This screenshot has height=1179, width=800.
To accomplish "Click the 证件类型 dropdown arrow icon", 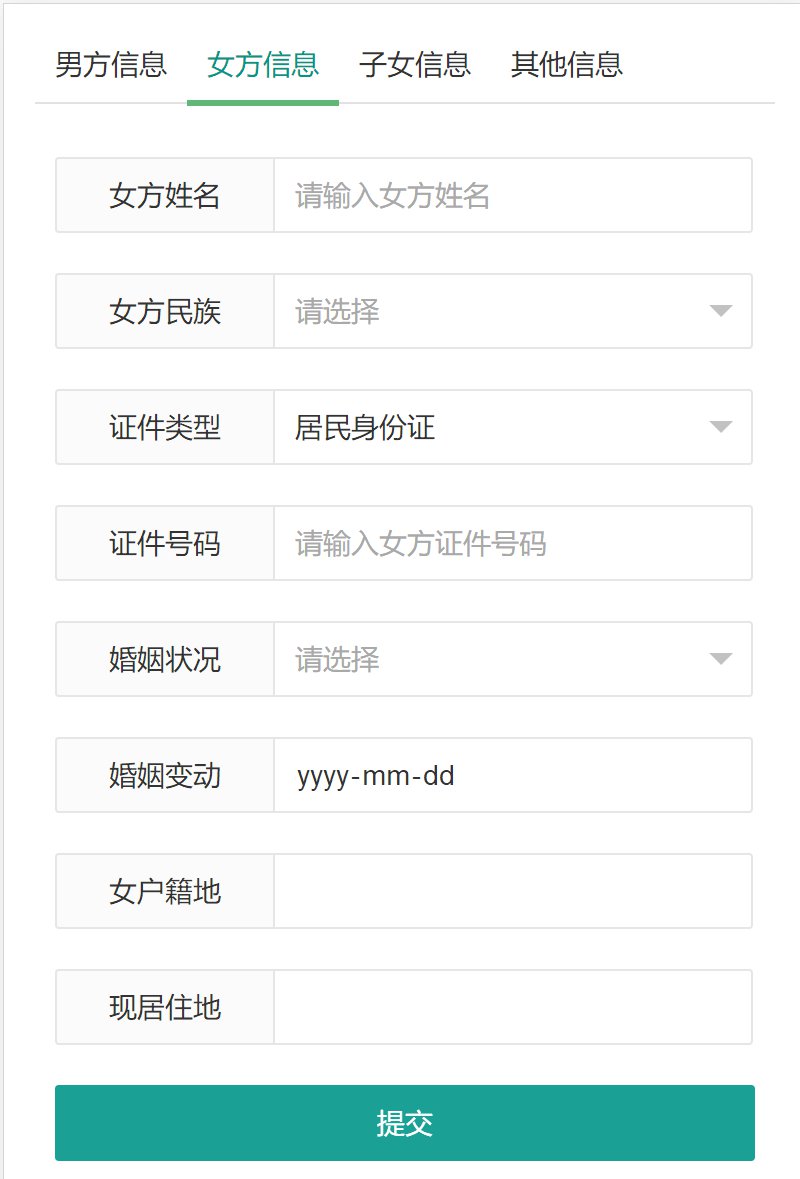I will pyautogui.click(x=721, y=427).
